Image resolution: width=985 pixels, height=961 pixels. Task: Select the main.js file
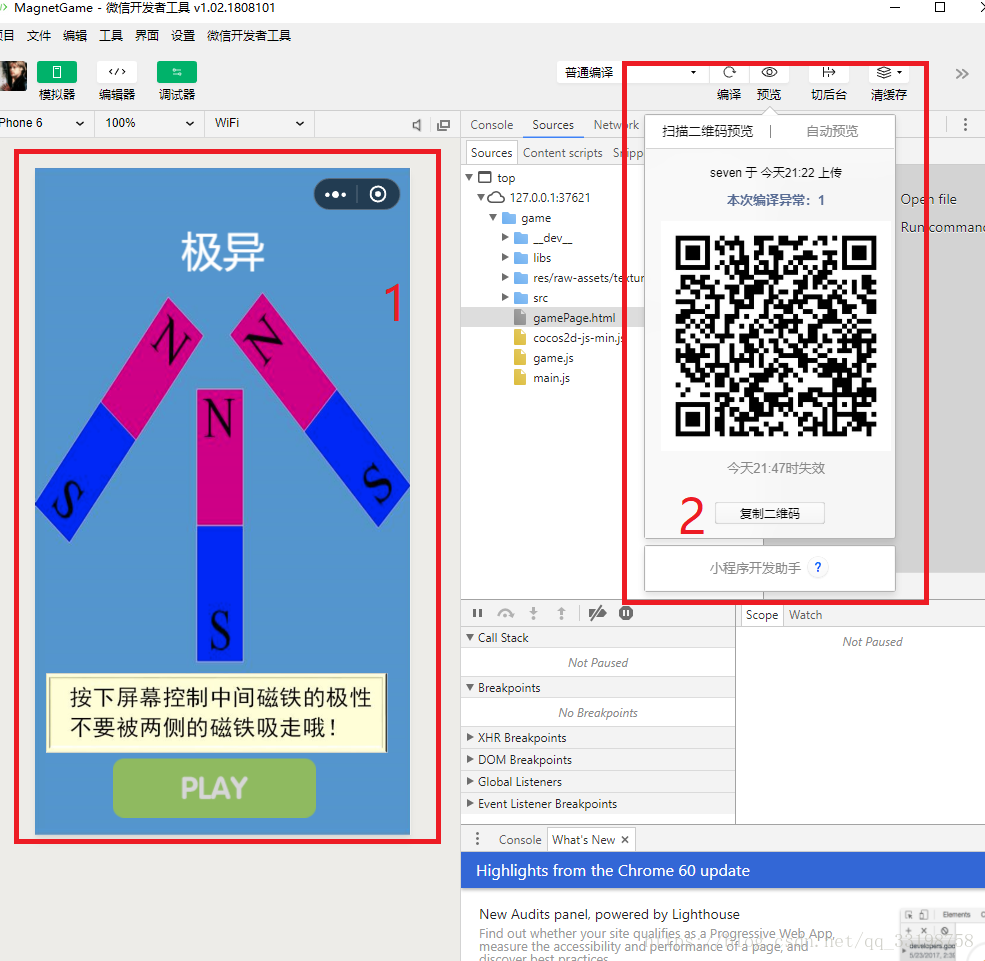[x=551, y=378]
